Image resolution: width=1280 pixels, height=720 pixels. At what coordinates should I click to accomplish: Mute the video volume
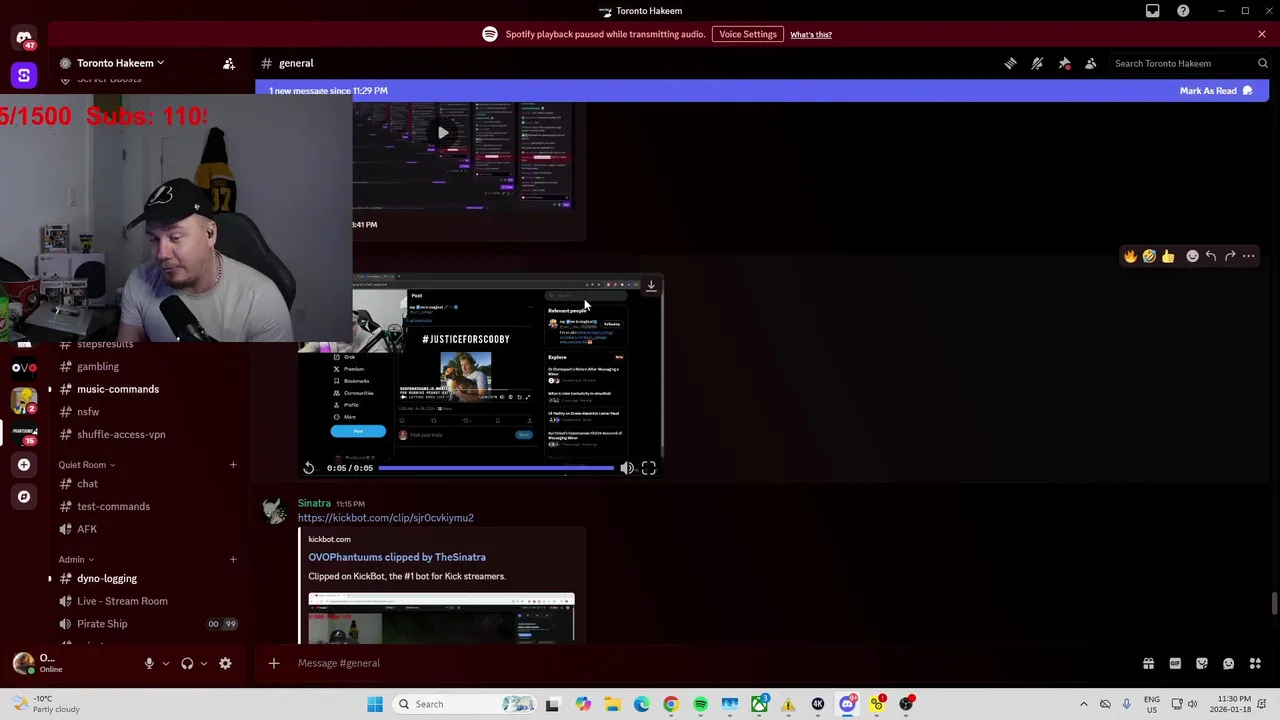(626, 468)
